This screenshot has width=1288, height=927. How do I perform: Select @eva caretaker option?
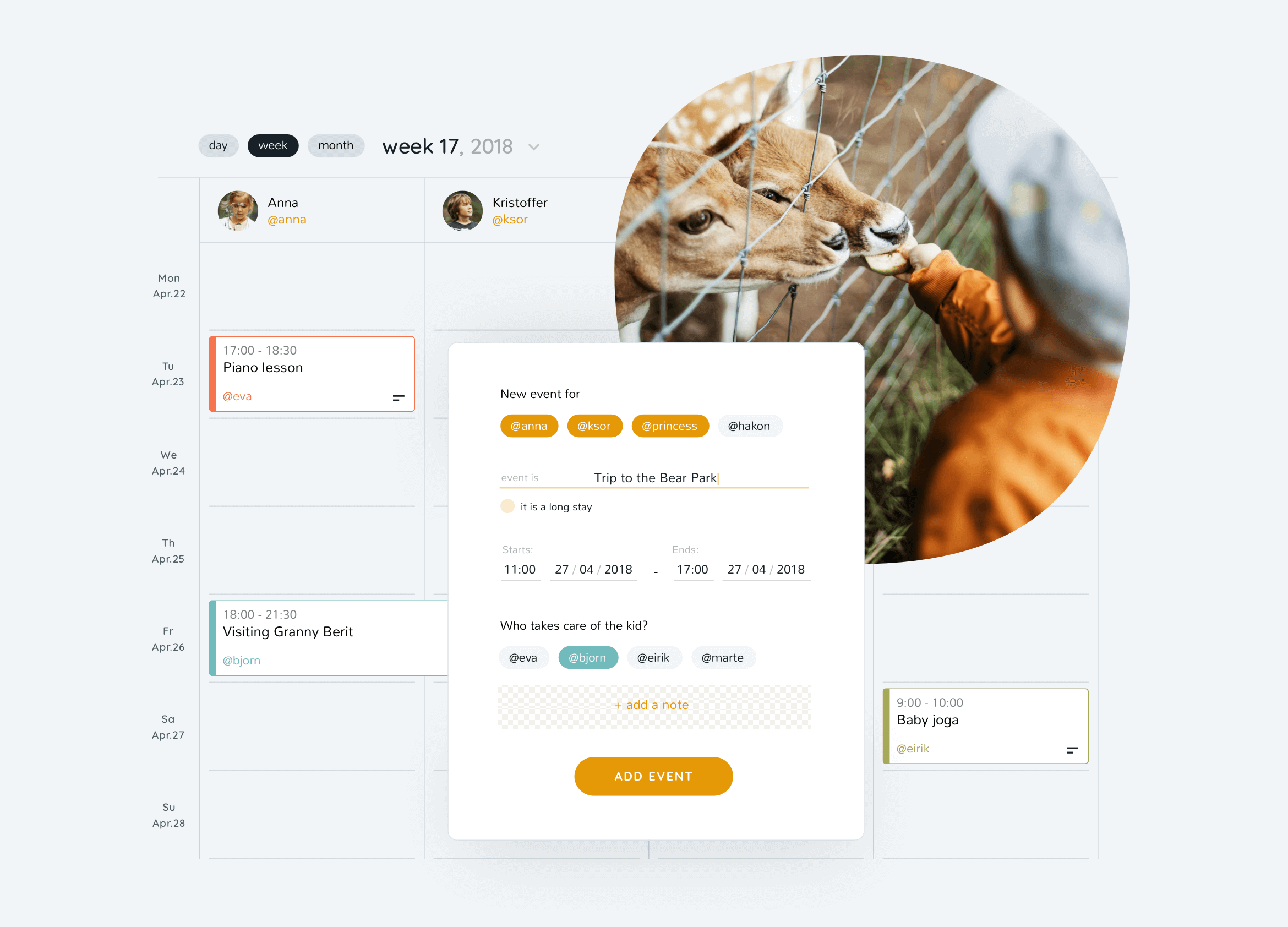pos(523,657)
